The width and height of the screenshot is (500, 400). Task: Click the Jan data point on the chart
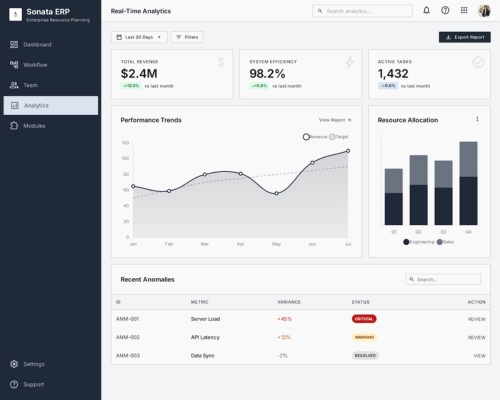(133, 186)
